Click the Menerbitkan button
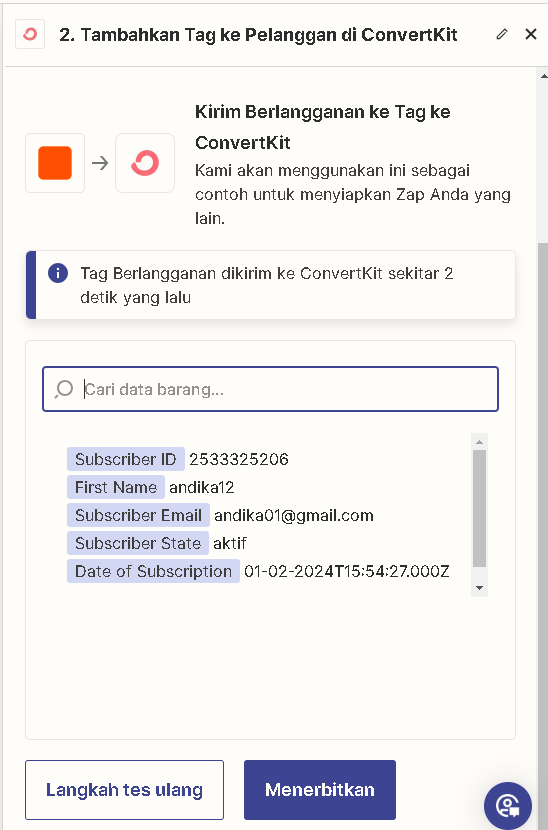The width and height of the screenshot is (548, 830). pos(320,790)
